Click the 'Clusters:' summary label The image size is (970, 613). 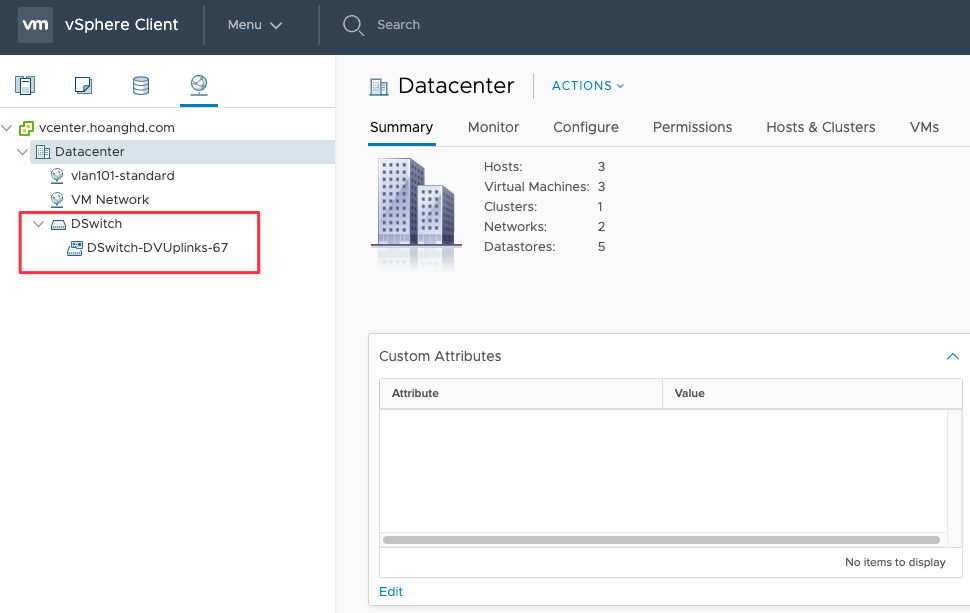[510, 207]
